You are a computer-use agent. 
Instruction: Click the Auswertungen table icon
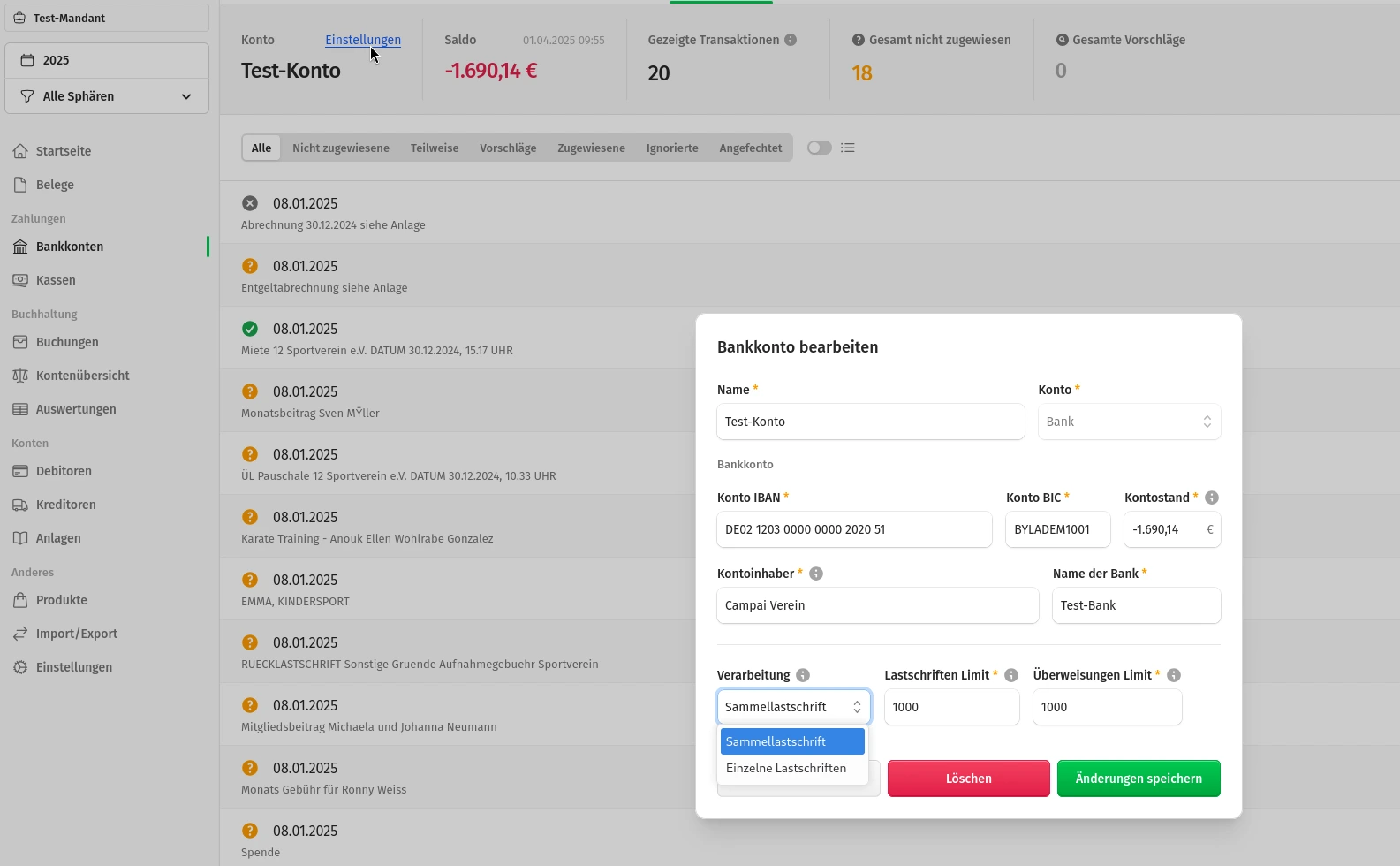20,409
